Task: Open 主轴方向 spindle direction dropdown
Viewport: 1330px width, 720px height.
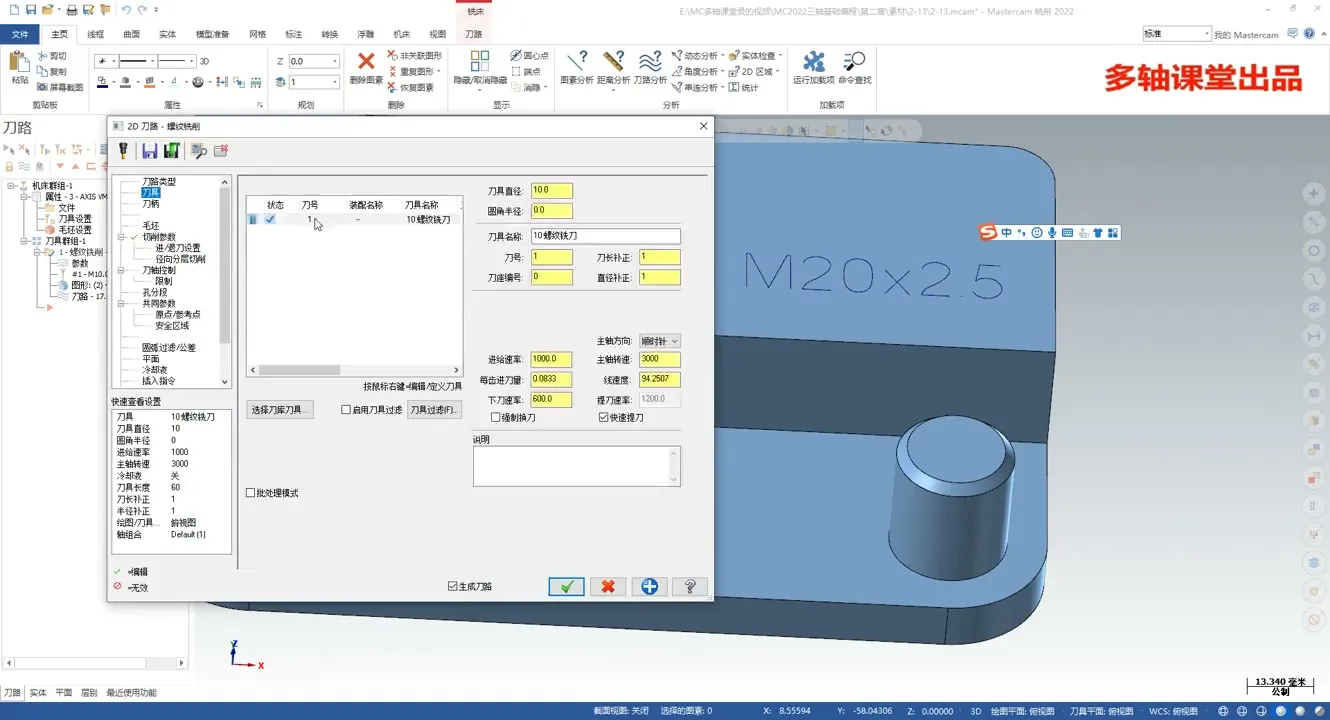Action: [659, 341]
